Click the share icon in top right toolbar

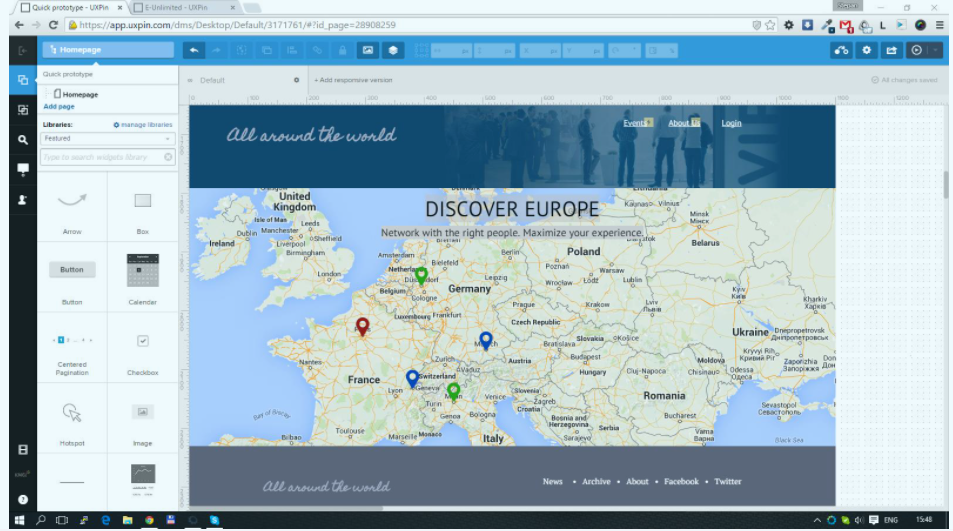[891, 50]
